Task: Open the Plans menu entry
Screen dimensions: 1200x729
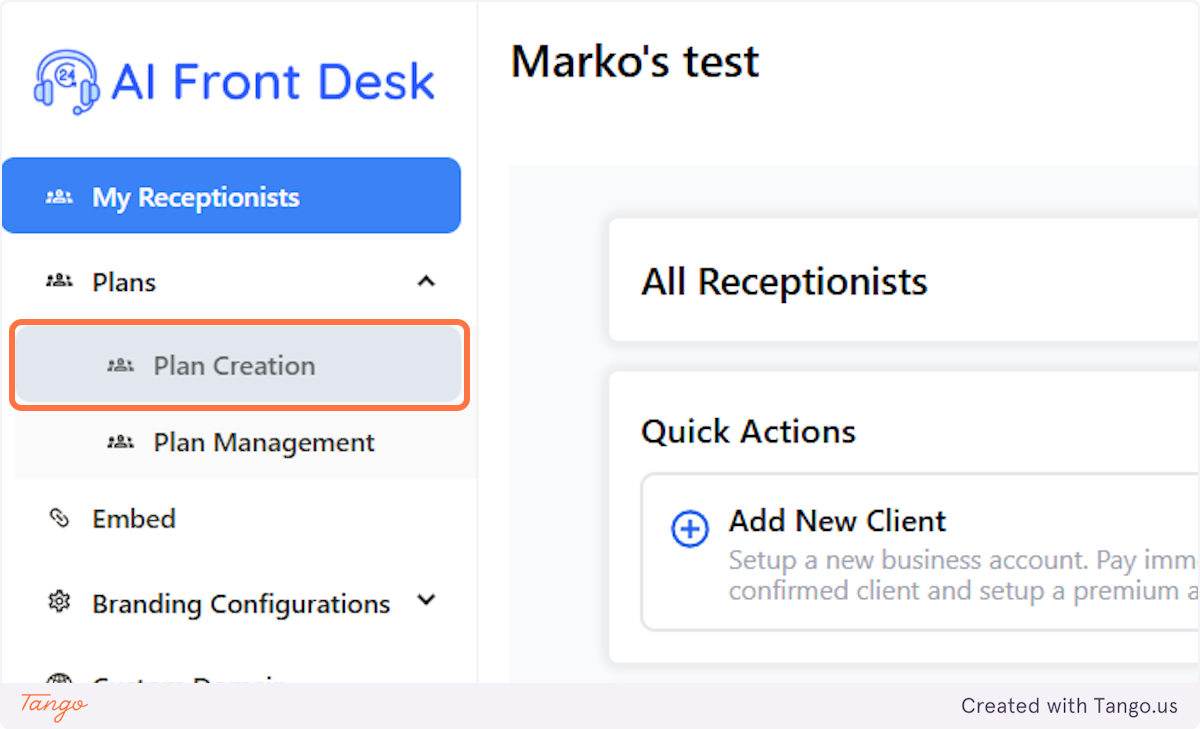Action: click(124, 281)
